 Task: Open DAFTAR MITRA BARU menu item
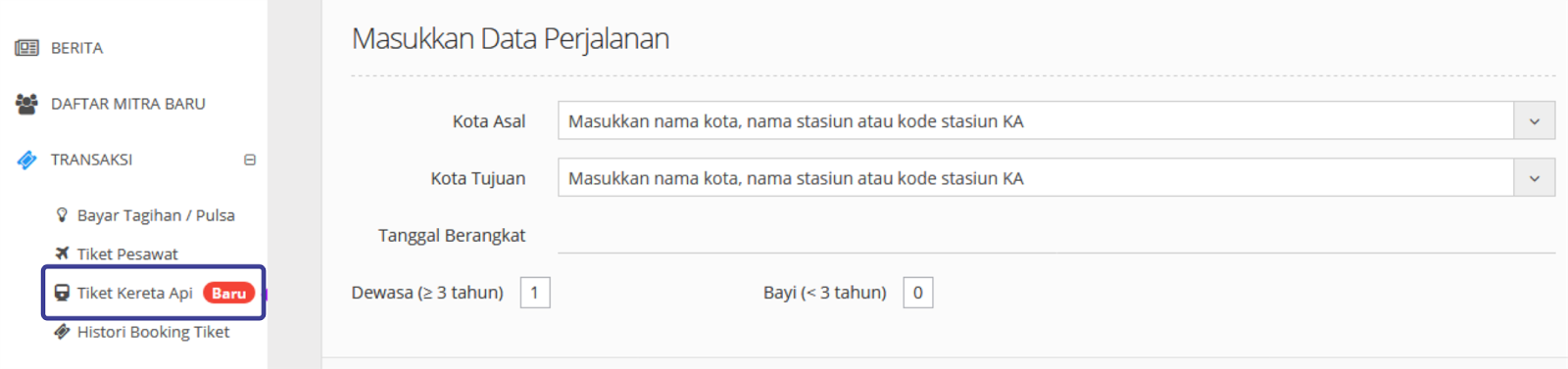(x=128, y=104)
